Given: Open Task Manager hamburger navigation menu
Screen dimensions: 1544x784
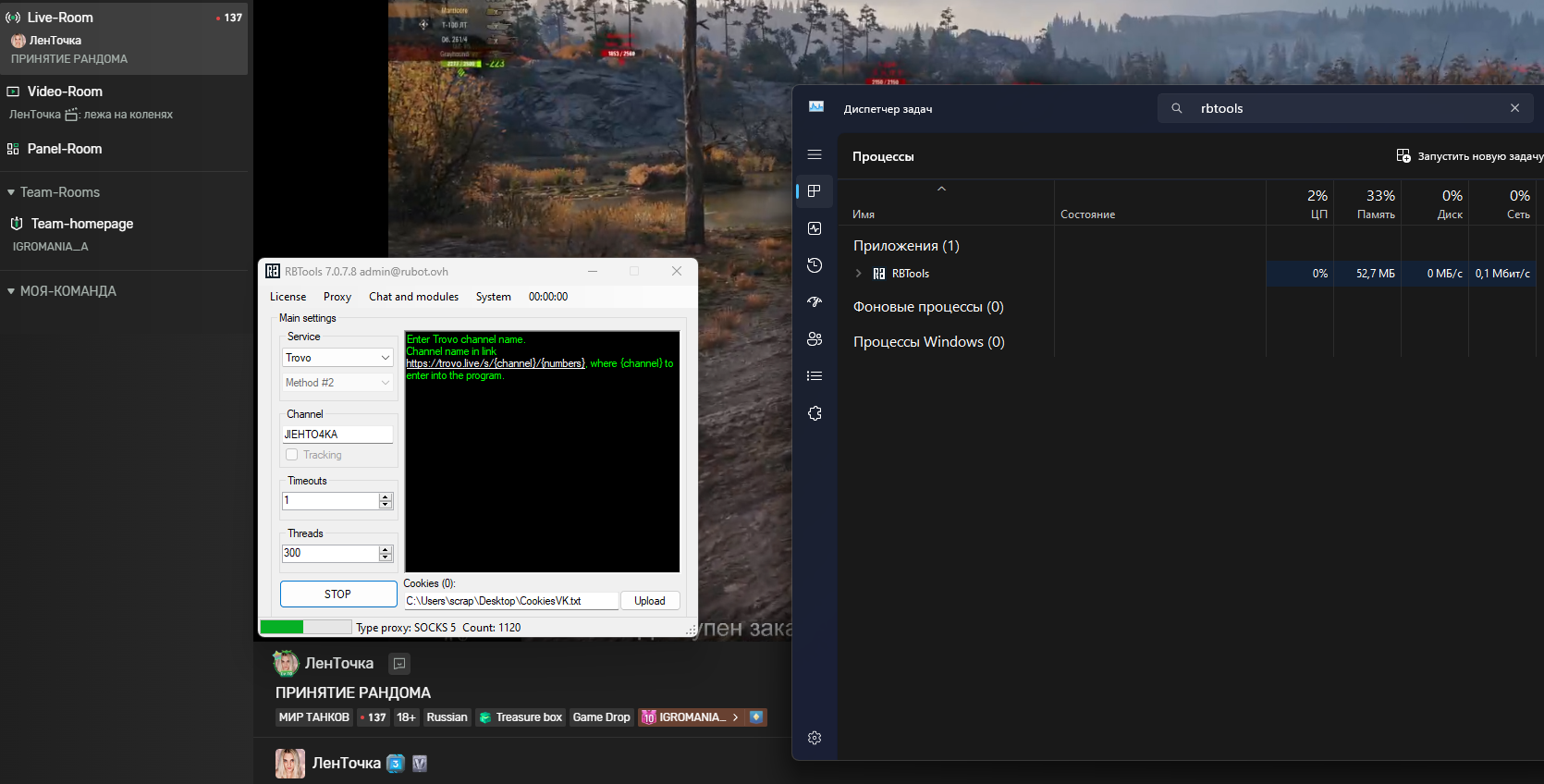Looking at the screenshot, I should 815,155.
